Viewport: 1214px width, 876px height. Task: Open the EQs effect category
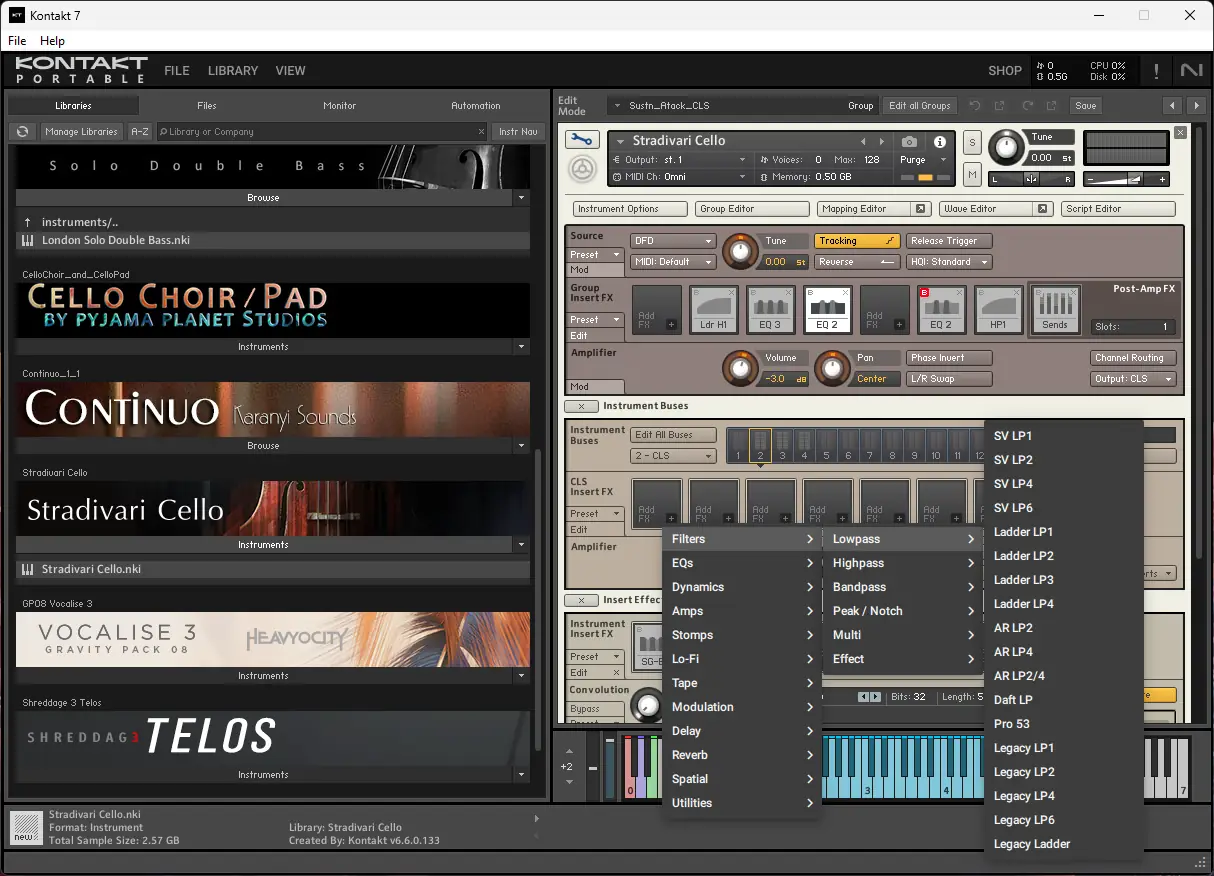pyautogui.click(x=742, y=563)
